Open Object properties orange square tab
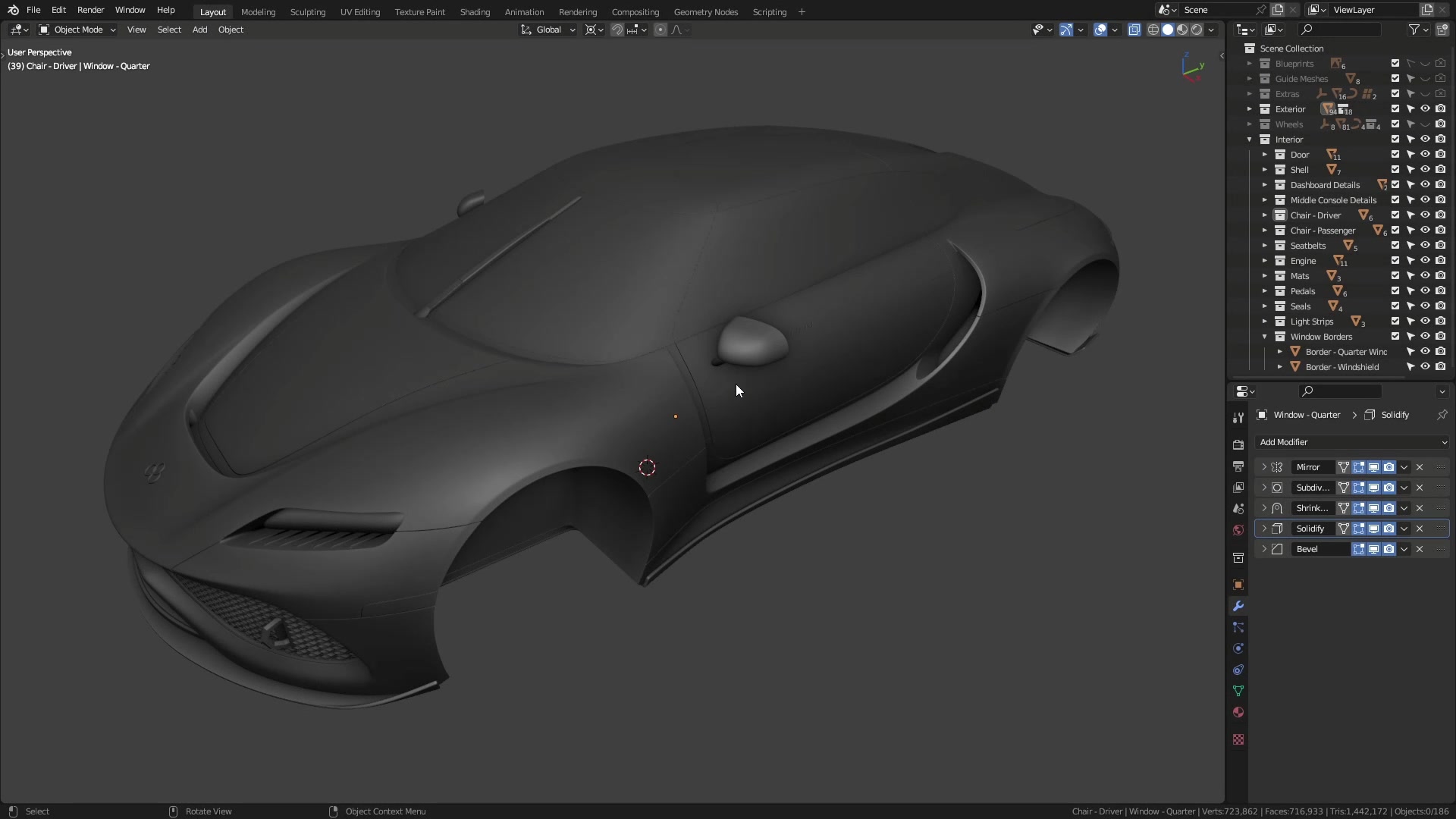This screenshot has height=819, width=1456. tap(1238, 585)
